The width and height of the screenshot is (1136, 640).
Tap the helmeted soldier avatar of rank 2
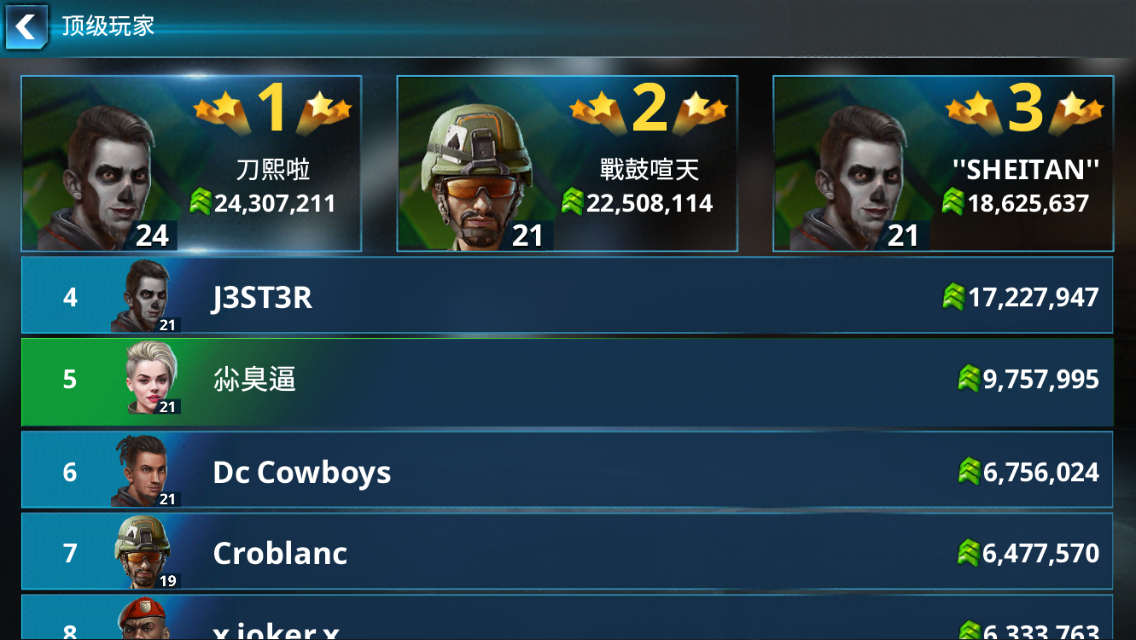pos(478,178)
